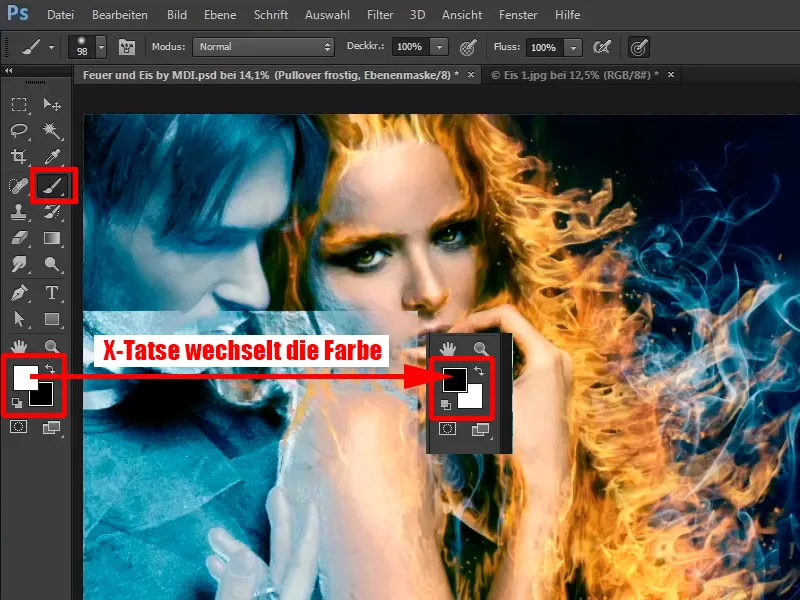Screen dimensions: 800x600
Task: Open the brush tool preset picker arrow
Action: tap(52, 47)
